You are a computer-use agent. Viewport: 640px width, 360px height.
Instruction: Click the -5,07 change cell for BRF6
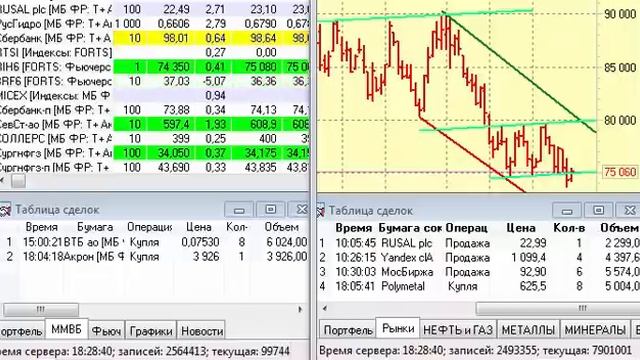click(213, 81)
